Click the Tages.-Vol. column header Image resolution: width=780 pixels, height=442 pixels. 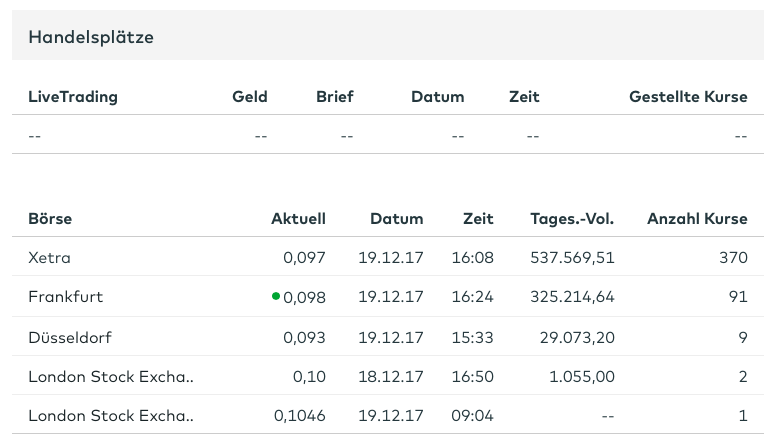[x=572, y=218]
